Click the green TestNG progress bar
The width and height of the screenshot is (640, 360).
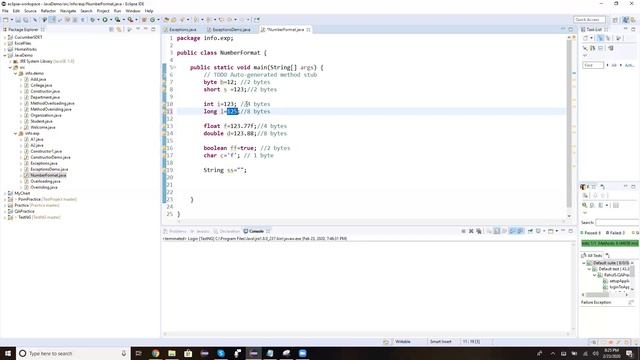610,243
